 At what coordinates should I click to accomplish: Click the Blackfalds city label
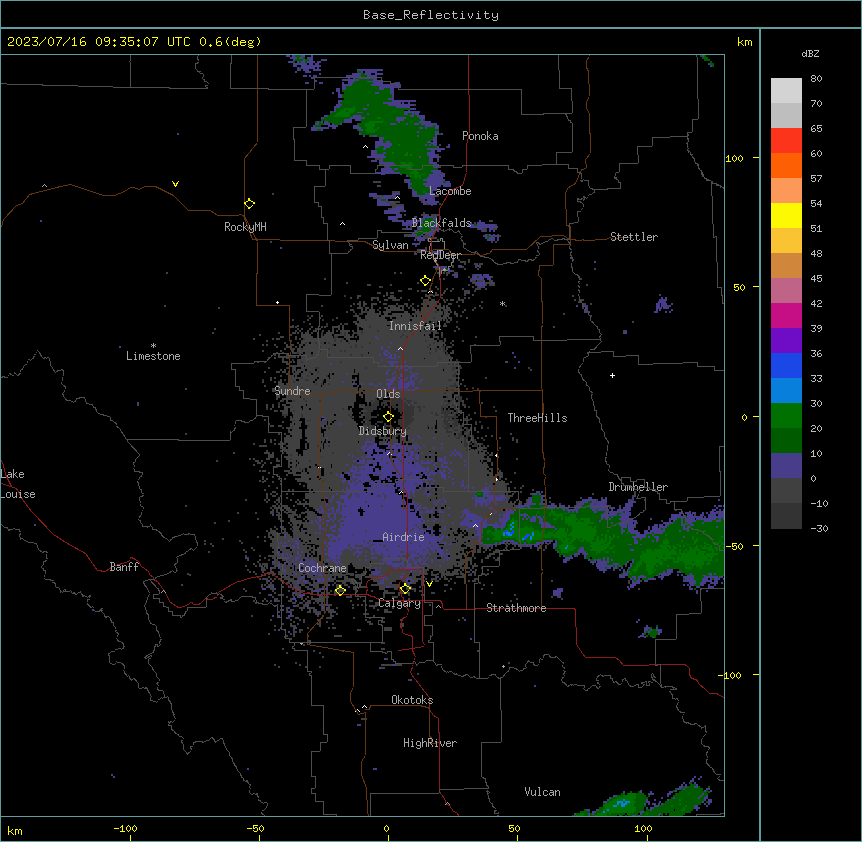(x=441, y=223)
